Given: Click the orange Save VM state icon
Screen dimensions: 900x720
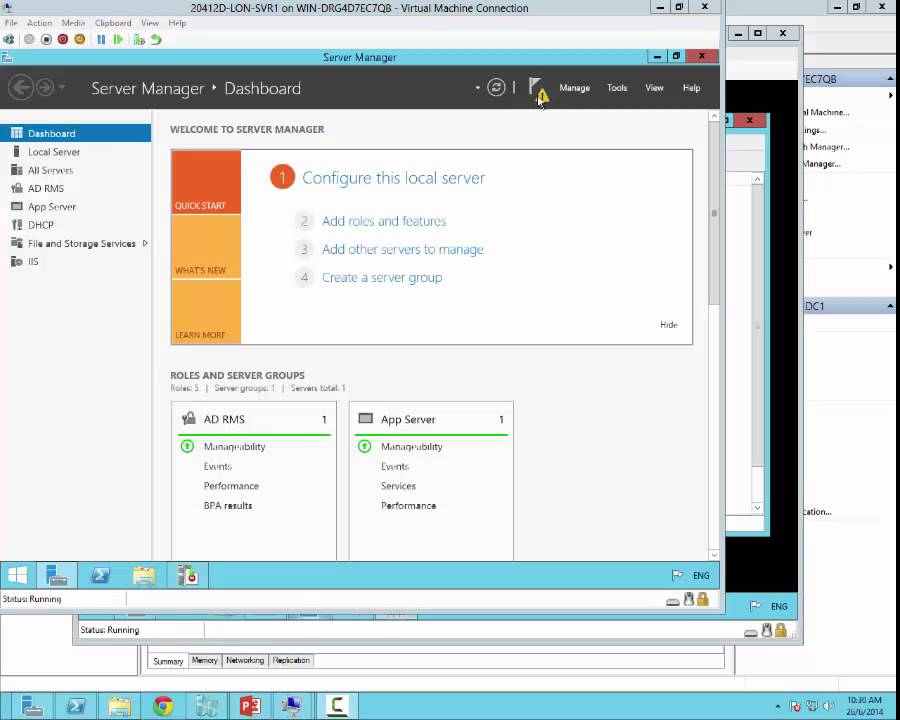Looking at the screenshot, I should [x=80, y=40].
